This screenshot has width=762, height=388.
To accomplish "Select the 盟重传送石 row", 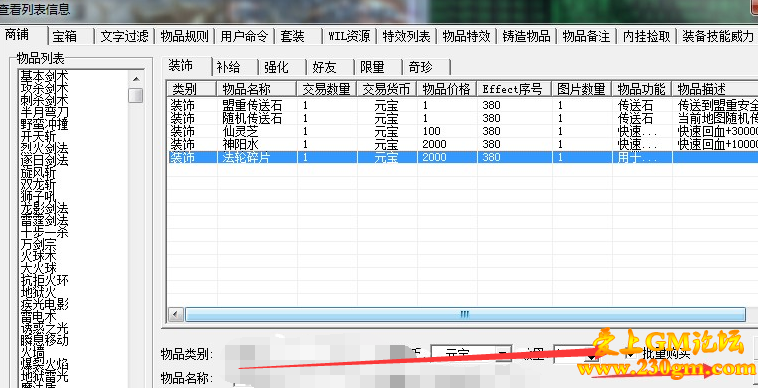I will (462, 105).
